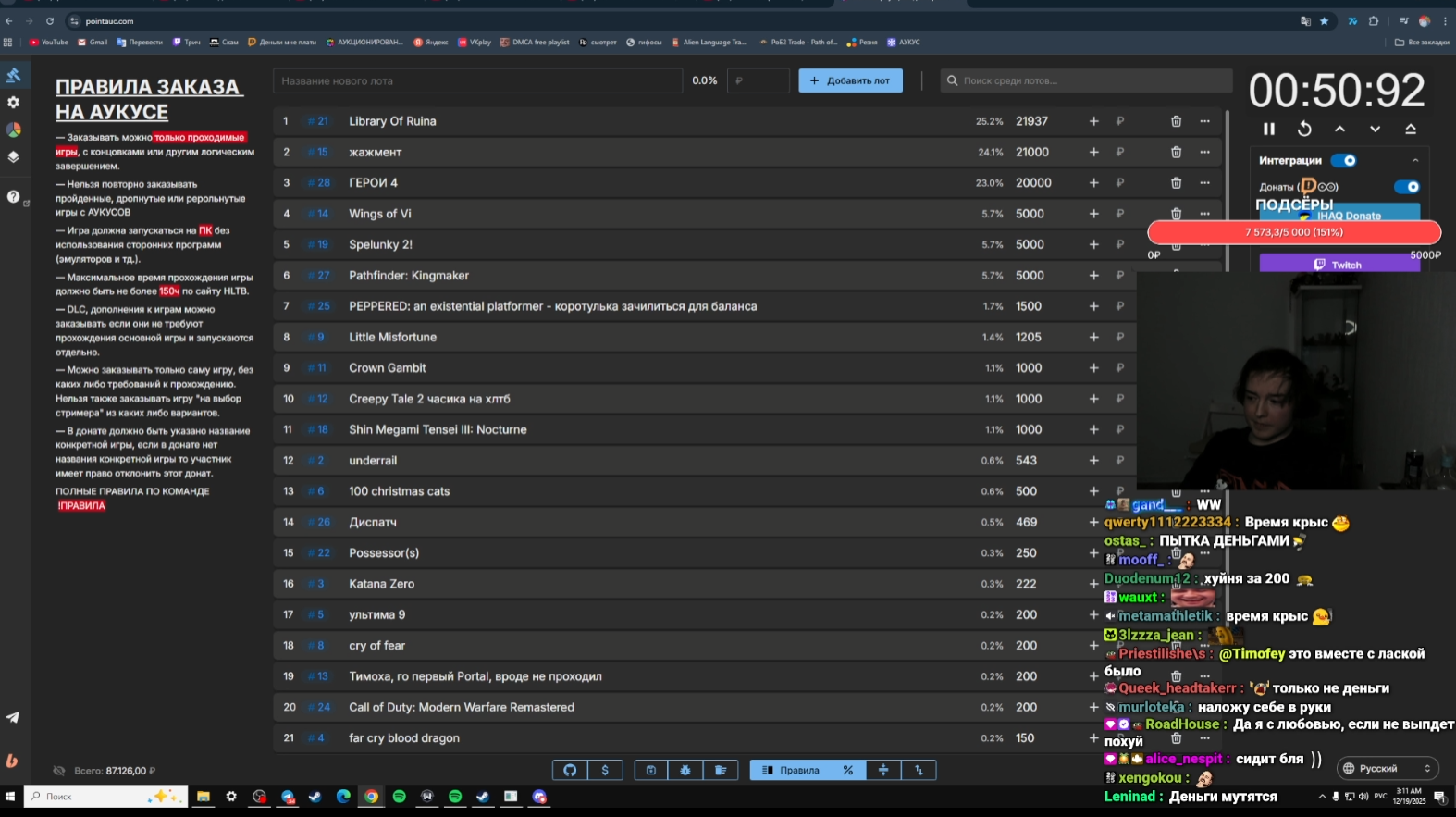Add amount to Library Of Ruina lot
The height and width of the screenshot is (817, 1456).
click(1093, 121)
